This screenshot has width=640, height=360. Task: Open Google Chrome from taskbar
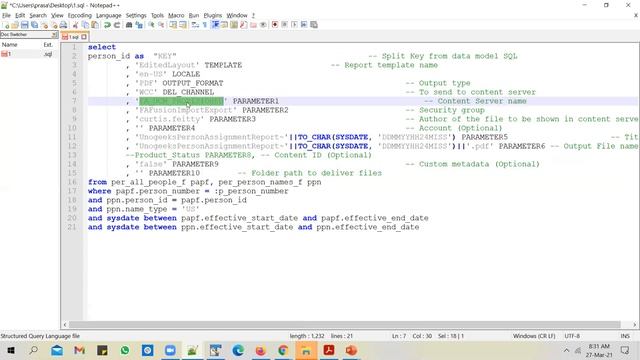click(283, 350)
